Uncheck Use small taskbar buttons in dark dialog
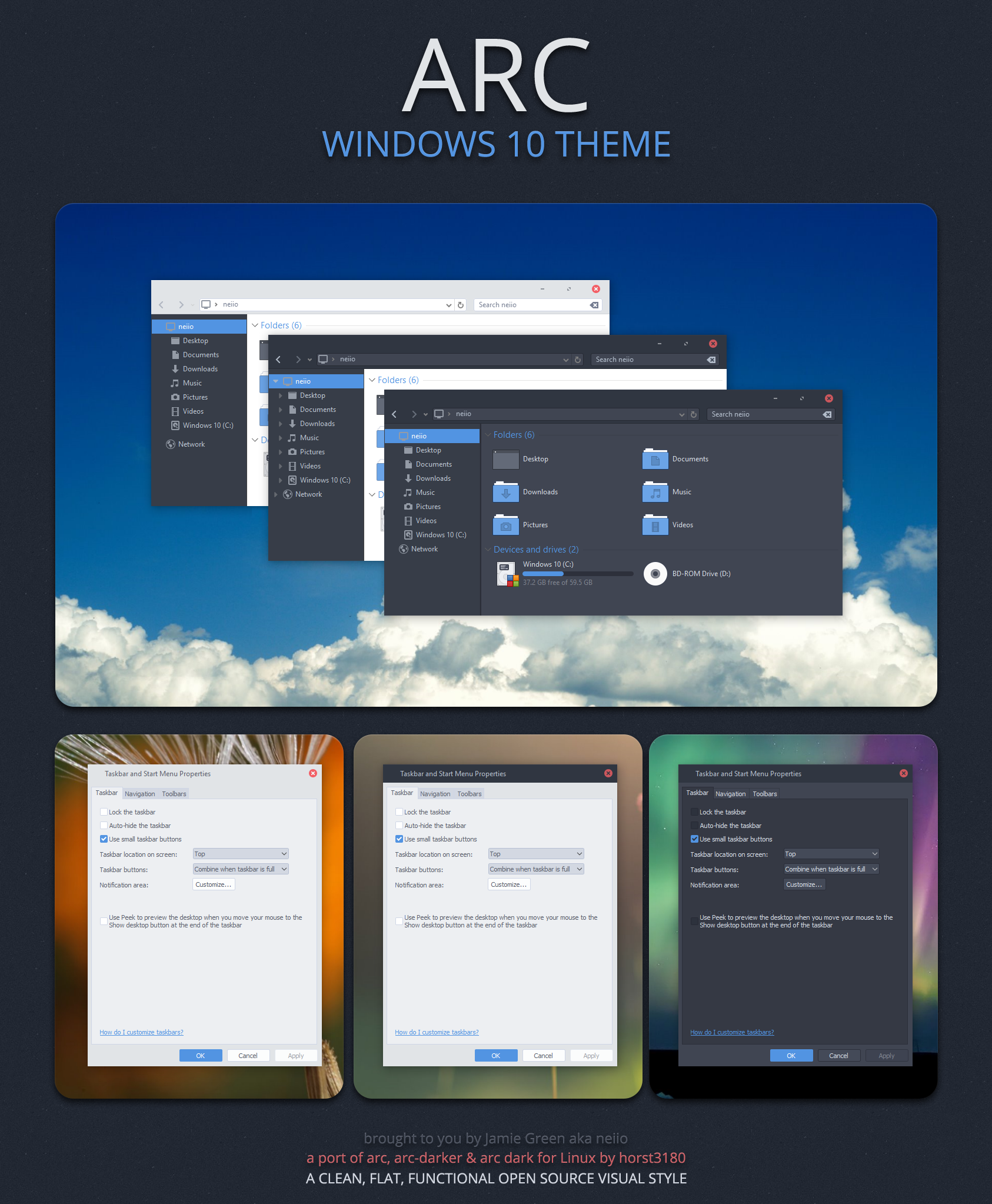Image resolution: width=992 pixels, height=1204 pixels. [694, 839]
